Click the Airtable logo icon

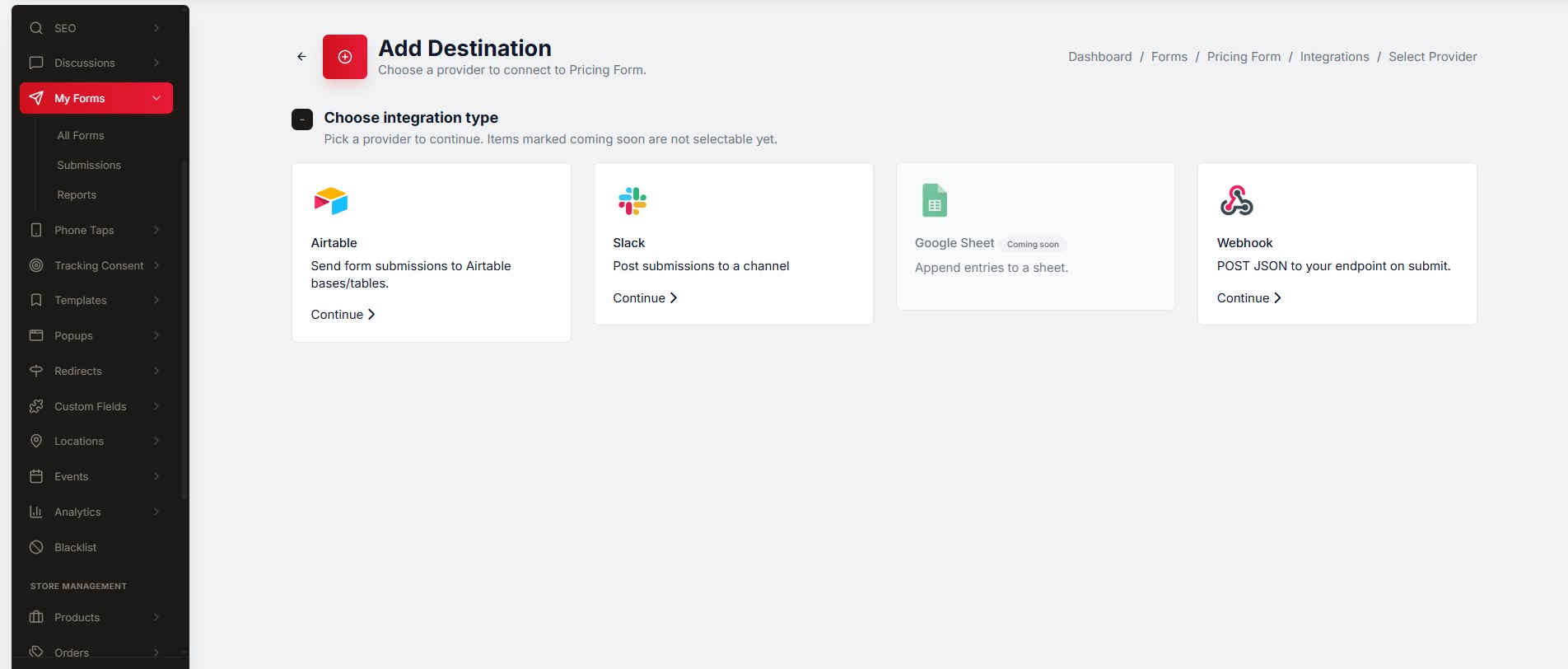click(x=331, y=201)
